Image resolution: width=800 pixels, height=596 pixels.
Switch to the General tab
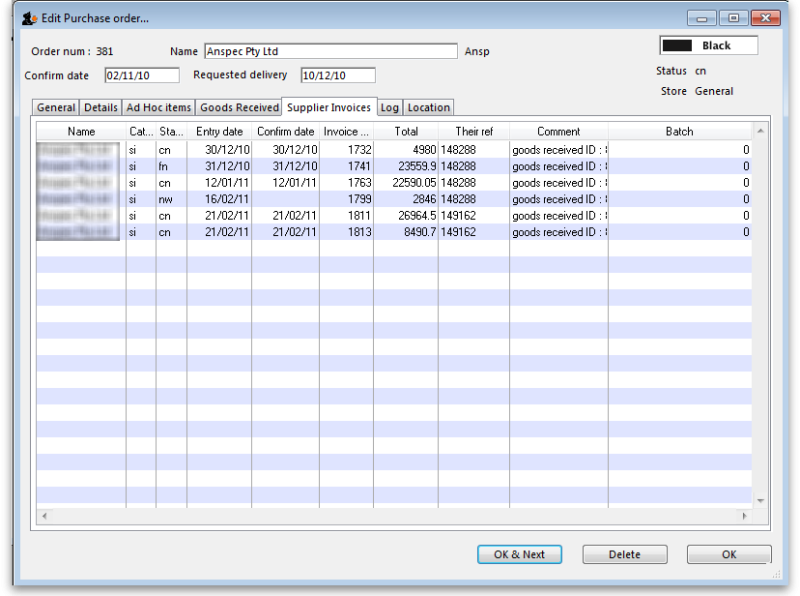(x=55, y=107)
